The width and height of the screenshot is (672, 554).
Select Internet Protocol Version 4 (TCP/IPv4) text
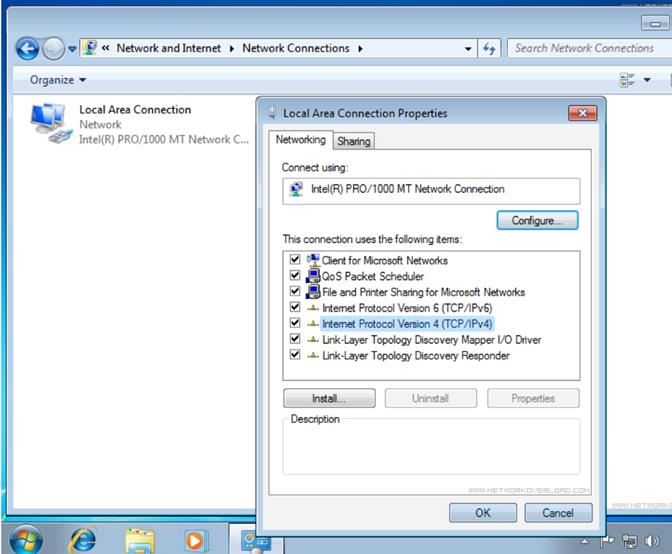(407, 324)
